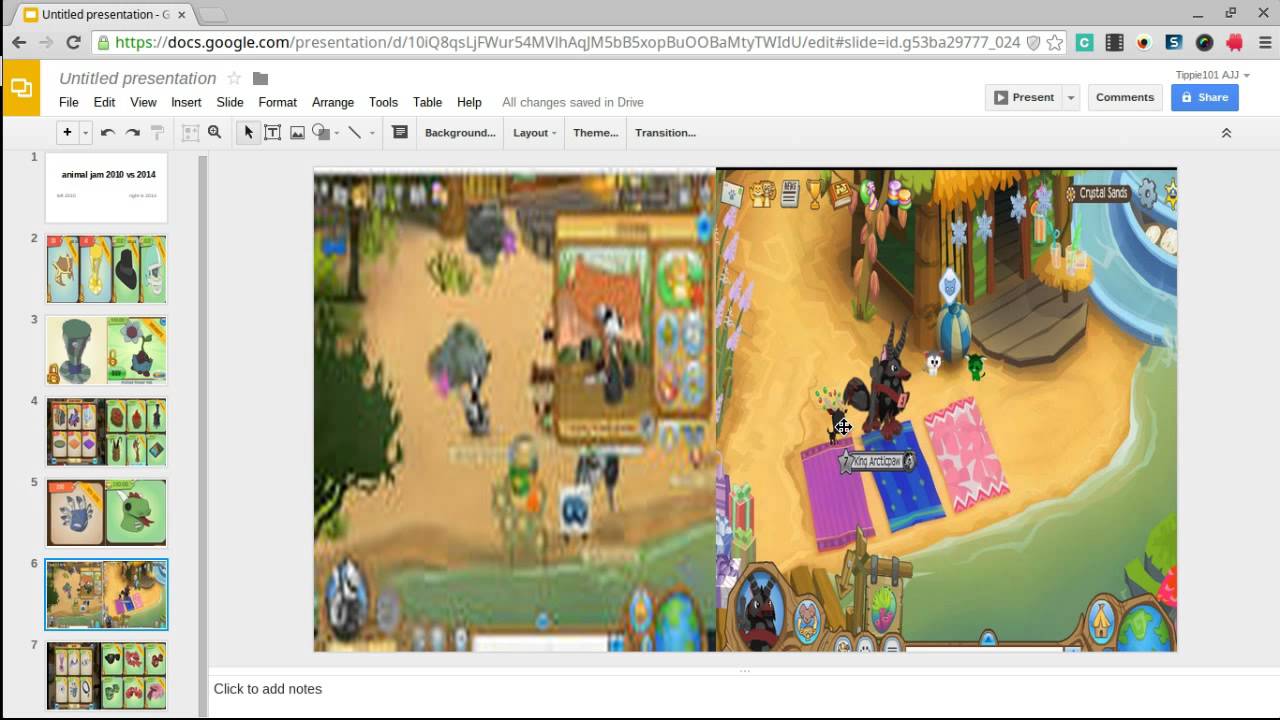The height and width of the screenshot is (720, 1280).
Task: Click the browser reload icon
Action: [73, 42]
